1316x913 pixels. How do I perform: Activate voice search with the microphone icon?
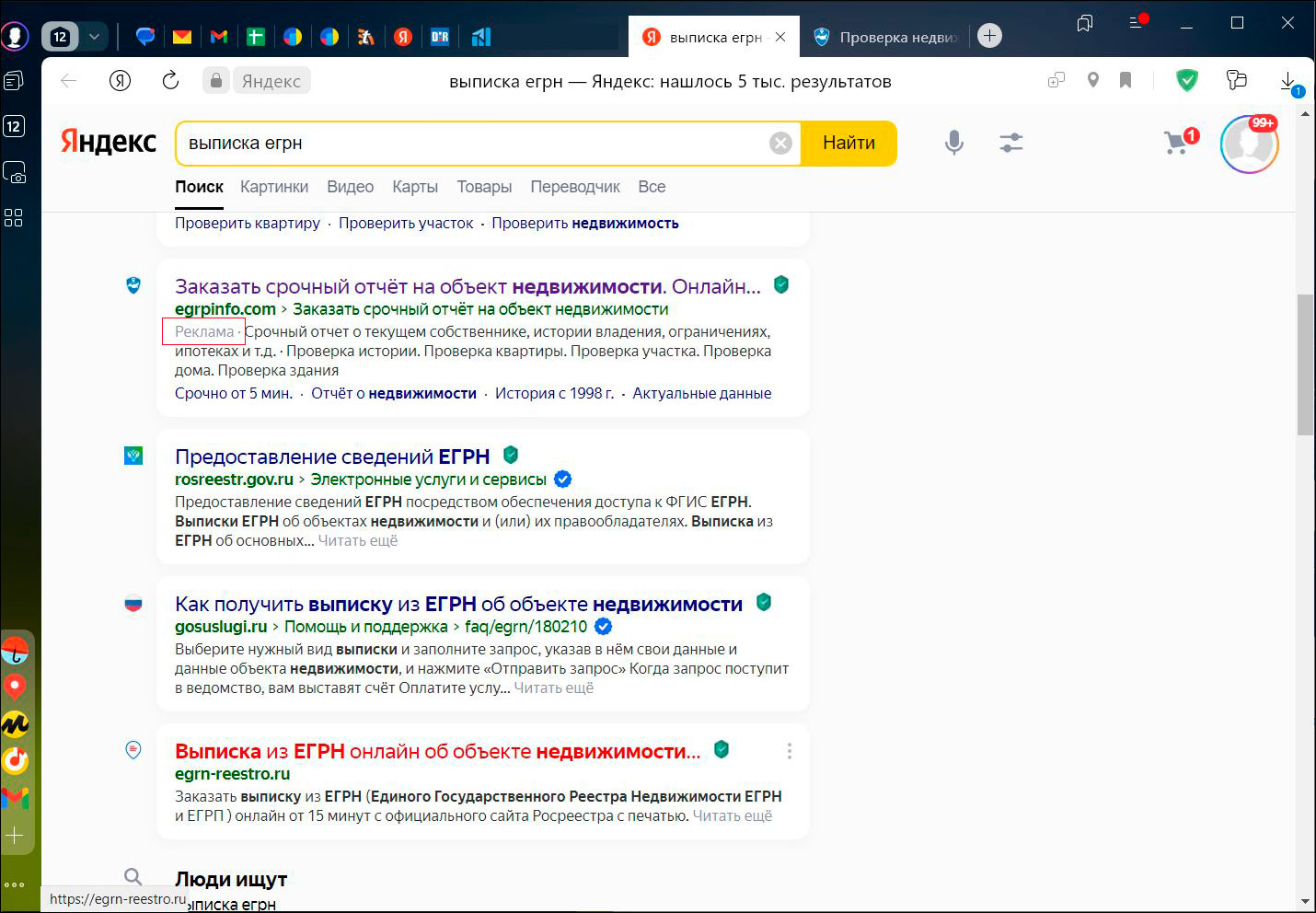pyautogui.click(x=953, y=143)
